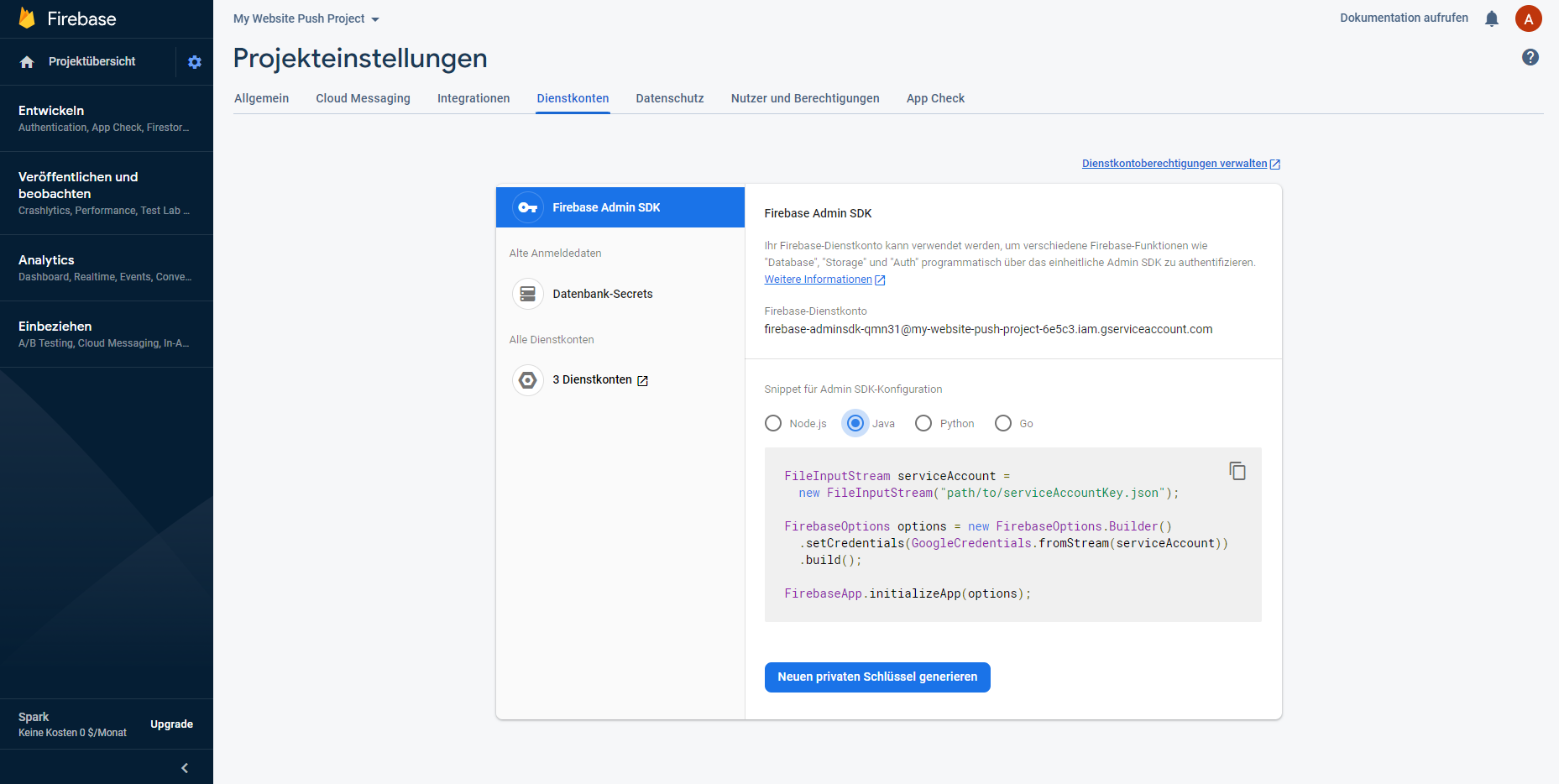Select Python snippet option

(x=923, y=423)
